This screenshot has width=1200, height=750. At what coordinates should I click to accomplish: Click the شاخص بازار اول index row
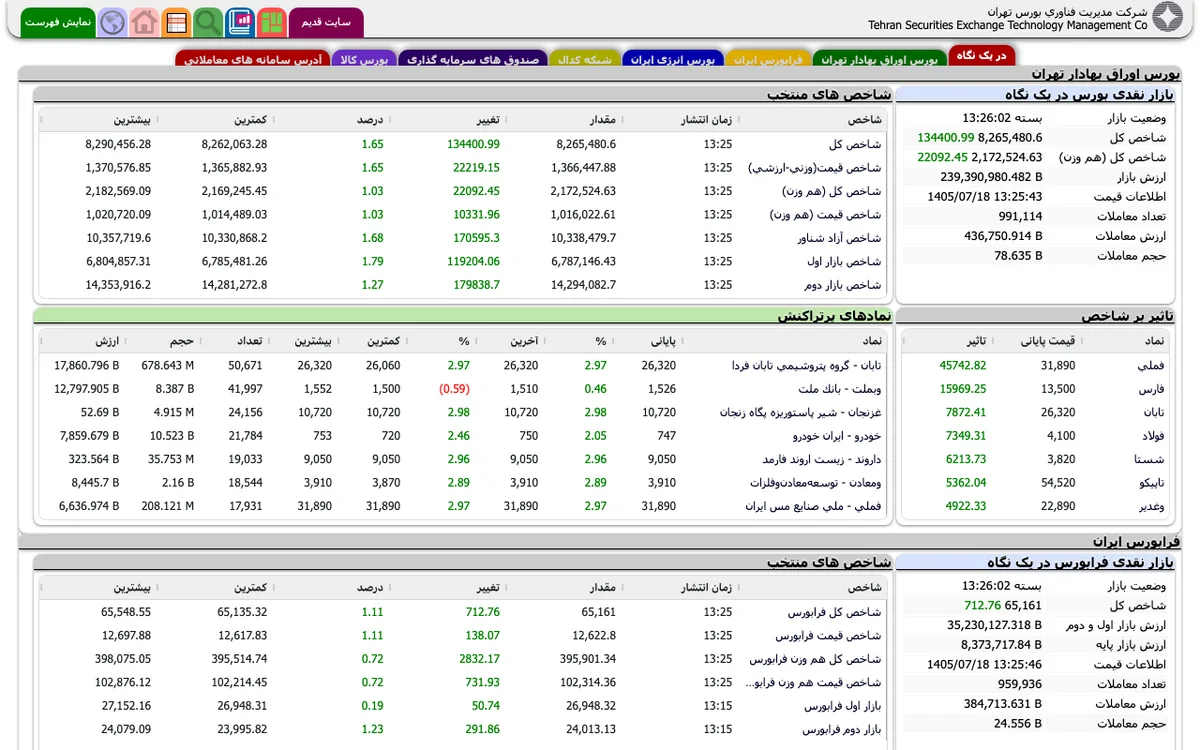461,261
